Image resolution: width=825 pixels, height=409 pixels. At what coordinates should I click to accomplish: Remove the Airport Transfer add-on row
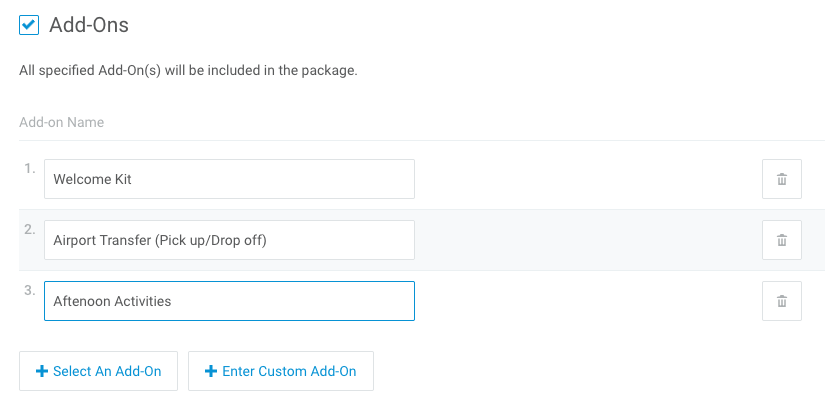tap(781, 240)
